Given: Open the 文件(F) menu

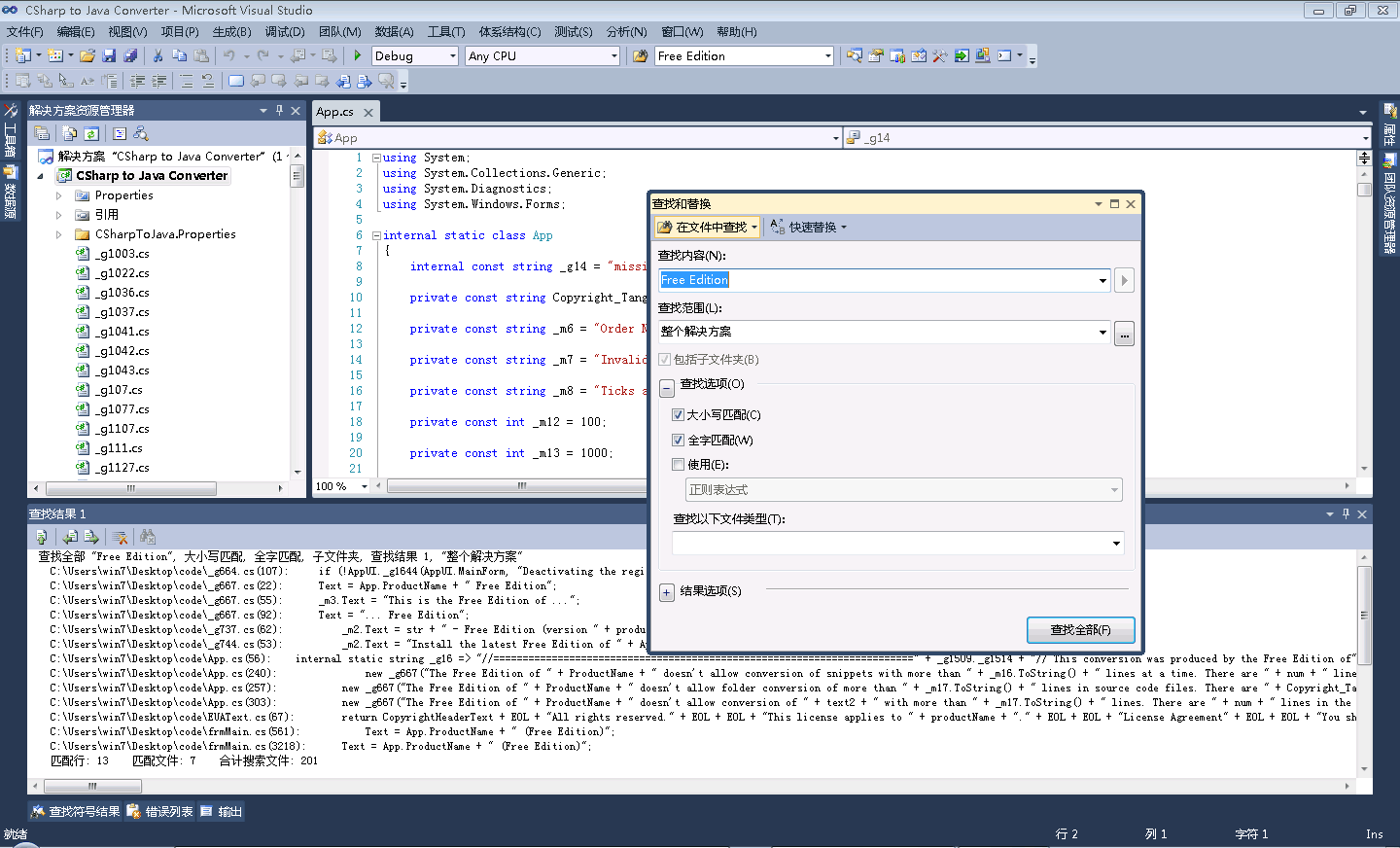Looking at the screenshot, I should click(x=25, y=32).
